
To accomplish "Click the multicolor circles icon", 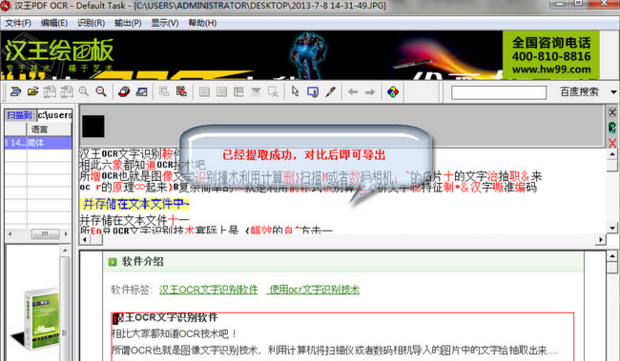I will click(393, 92).
